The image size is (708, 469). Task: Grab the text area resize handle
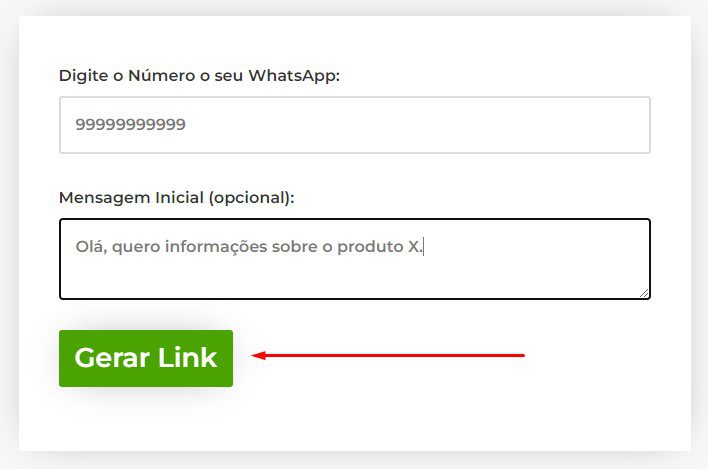coord(644,293)
